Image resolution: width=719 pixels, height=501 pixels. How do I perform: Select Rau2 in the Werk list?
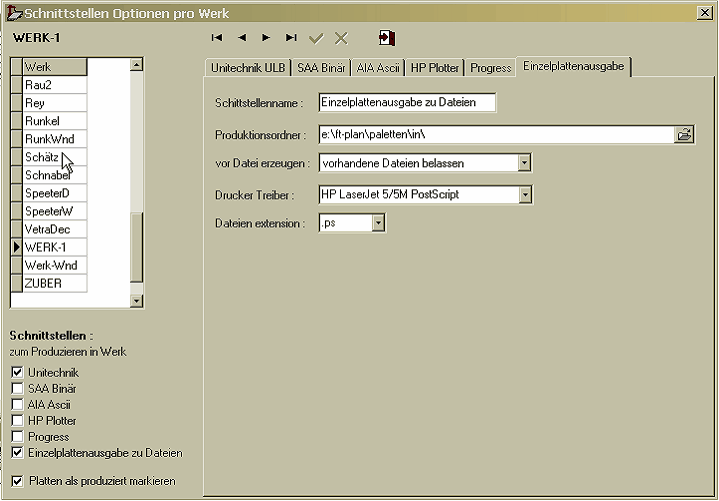55,85
